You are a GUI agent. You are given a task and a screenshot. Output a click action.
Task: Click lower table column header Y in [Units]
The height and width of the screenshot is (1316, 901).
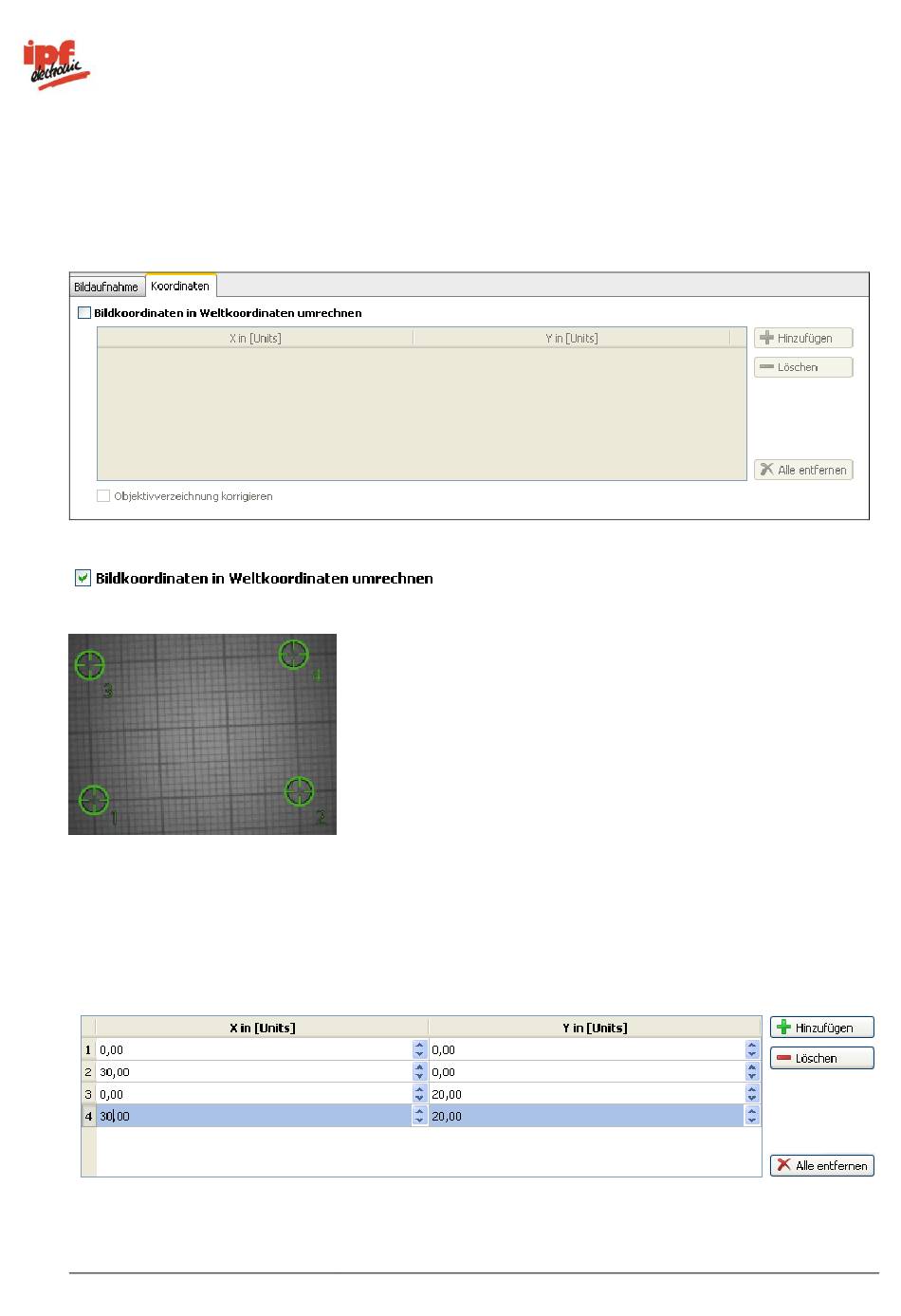(x=595, y=1028)
